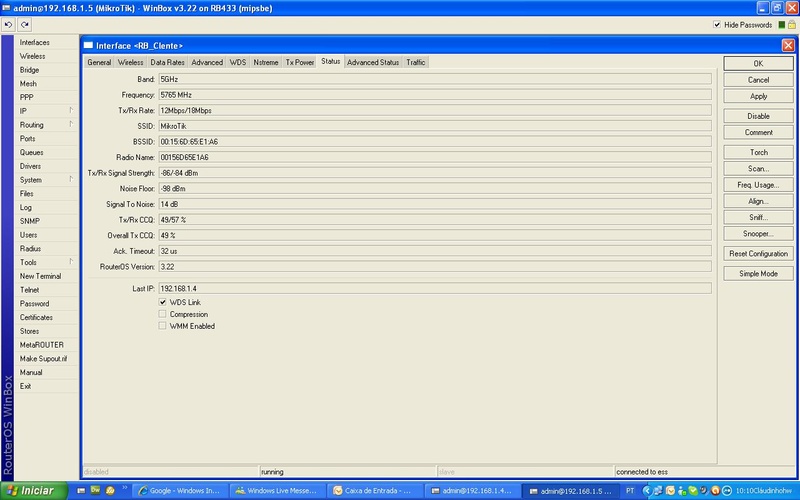Click the BSSID field value

tap(435, 141)
